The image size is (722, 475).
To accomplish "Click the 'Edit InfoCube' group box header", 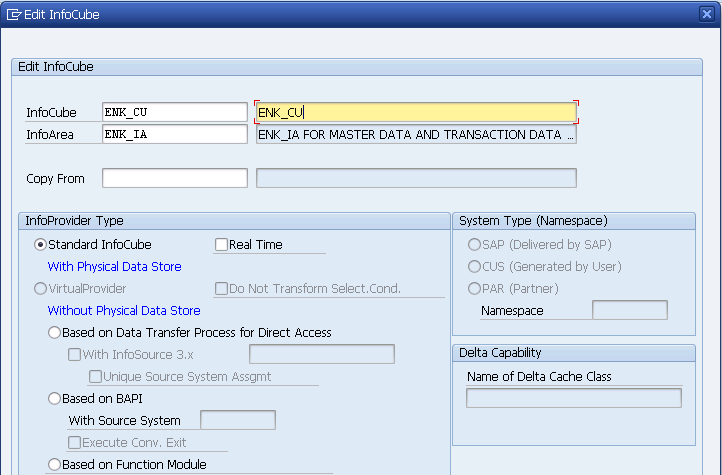I will tap(357, 67).
